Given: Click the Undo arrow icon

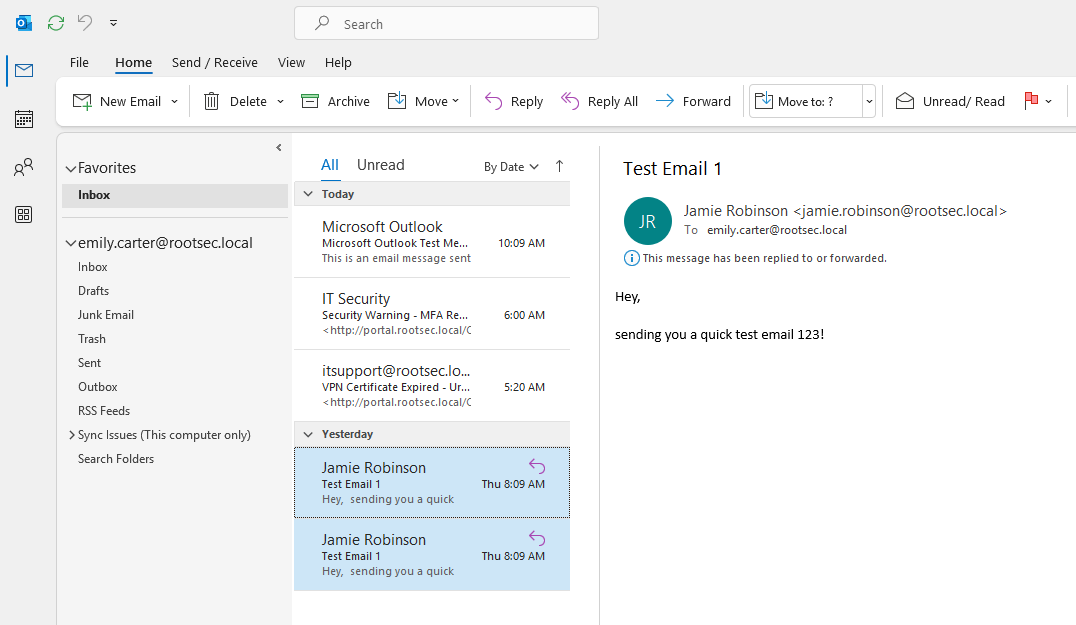Looking at the screenshot, I should pos(85,23).
